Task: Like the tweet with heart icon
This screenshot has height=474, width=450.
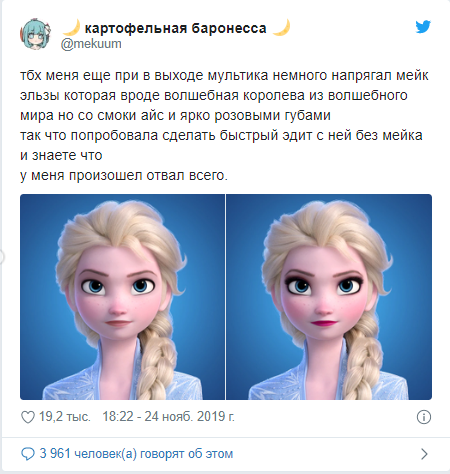Action: pos(28,417)
